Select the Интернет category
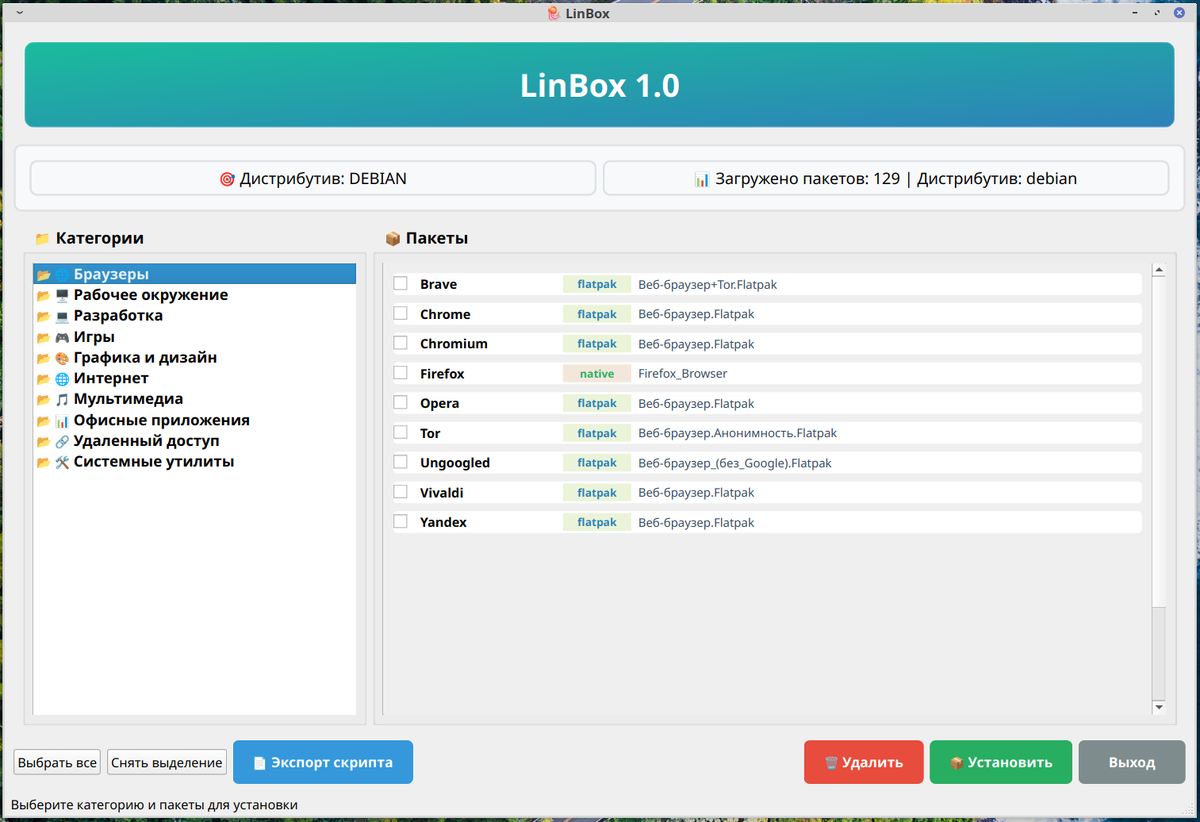The width and height of the screenshot is (1200, 822). (x=195, y=379)
